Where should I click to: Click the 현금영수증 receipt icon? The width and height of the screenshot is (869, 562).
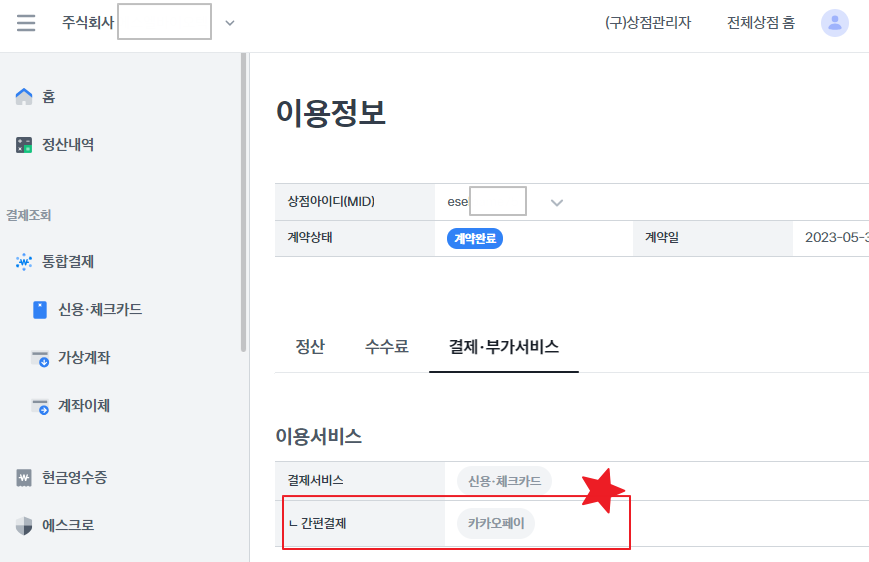click(x=24, y=478)
